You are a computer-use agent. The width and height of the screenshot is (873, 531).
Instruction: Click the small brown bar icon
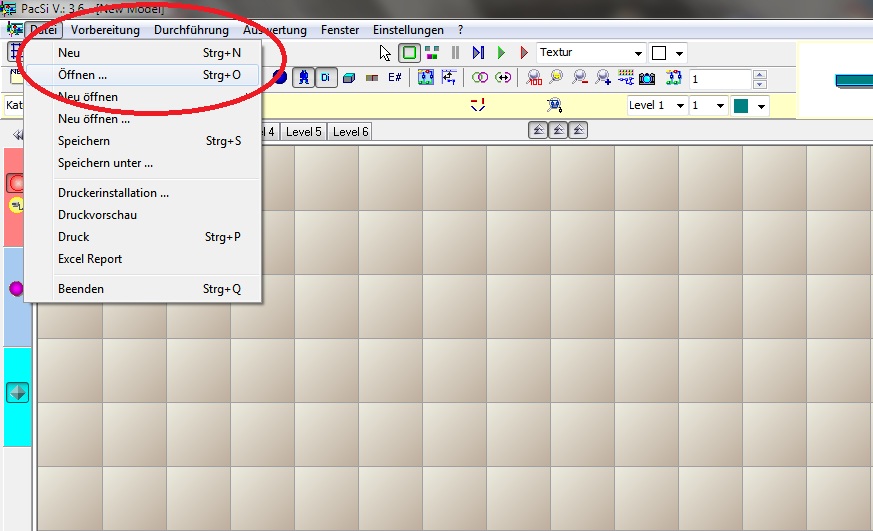[x=372, y=78]
